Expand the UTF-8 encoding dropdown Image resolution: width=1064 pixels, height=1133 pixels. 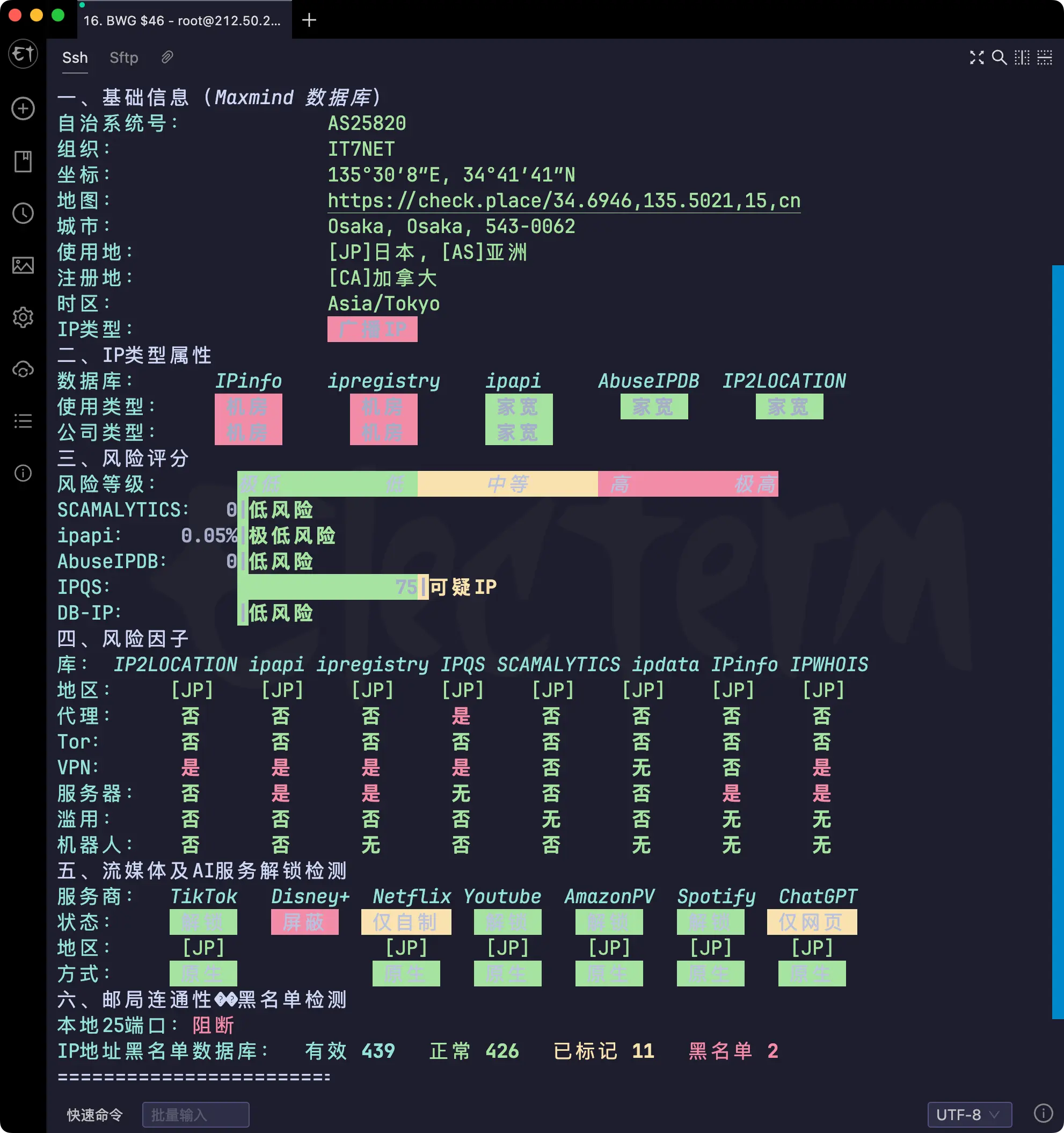coord(969,1114)
